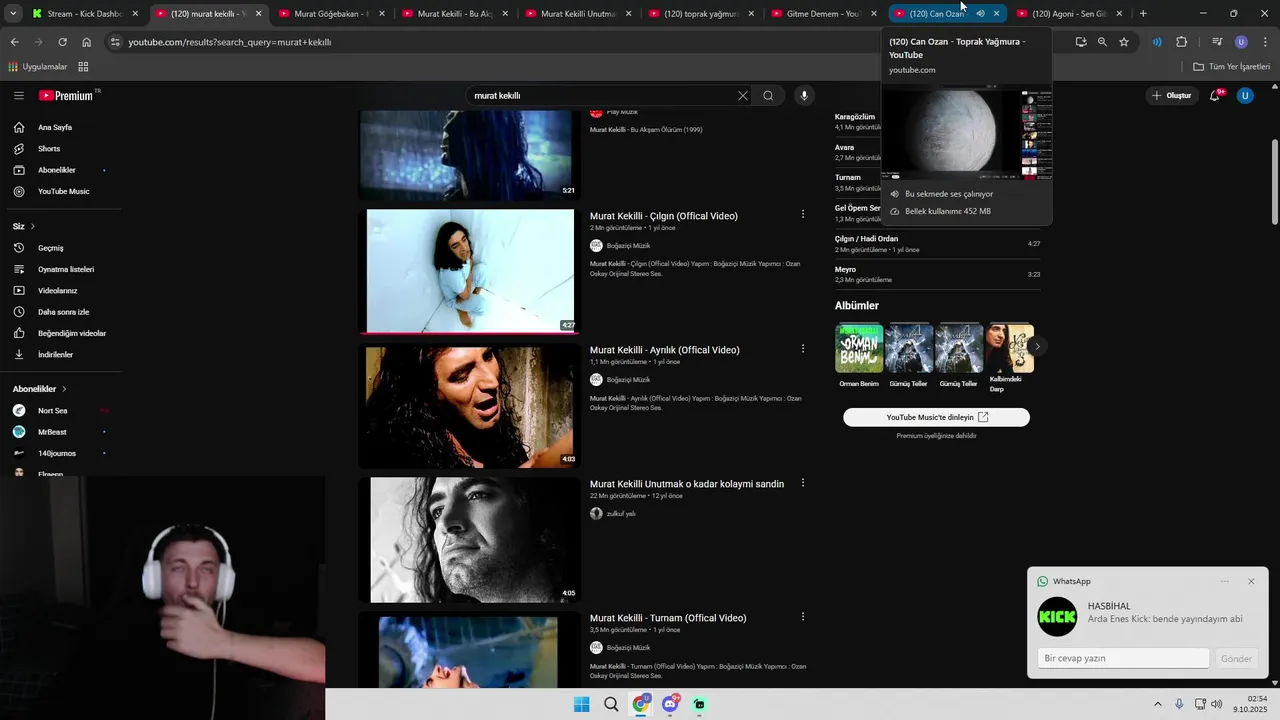
Task: Open YouTube Music from the sidebar
Action: pos(63,191)
